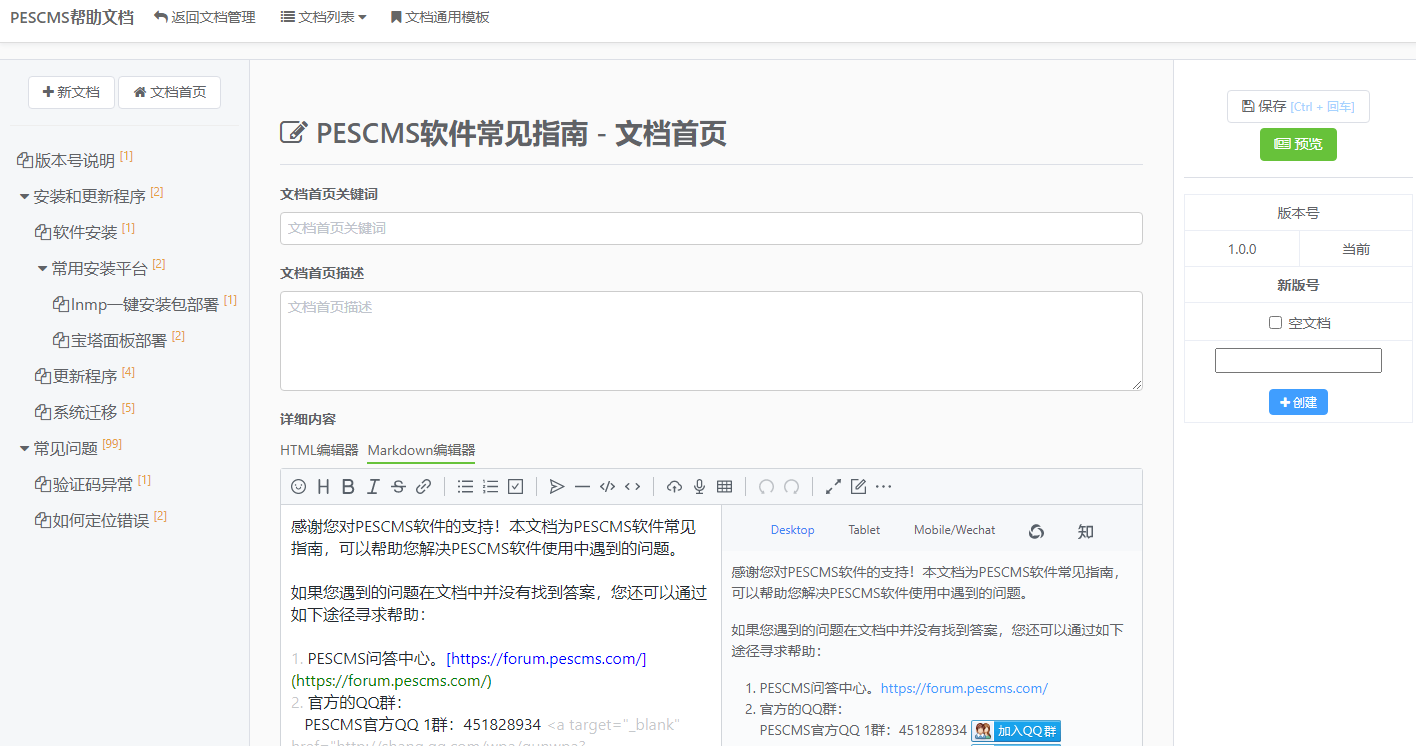Click the undo arrow in editor toolbar

pyautogui.click(x=766, y=487)
